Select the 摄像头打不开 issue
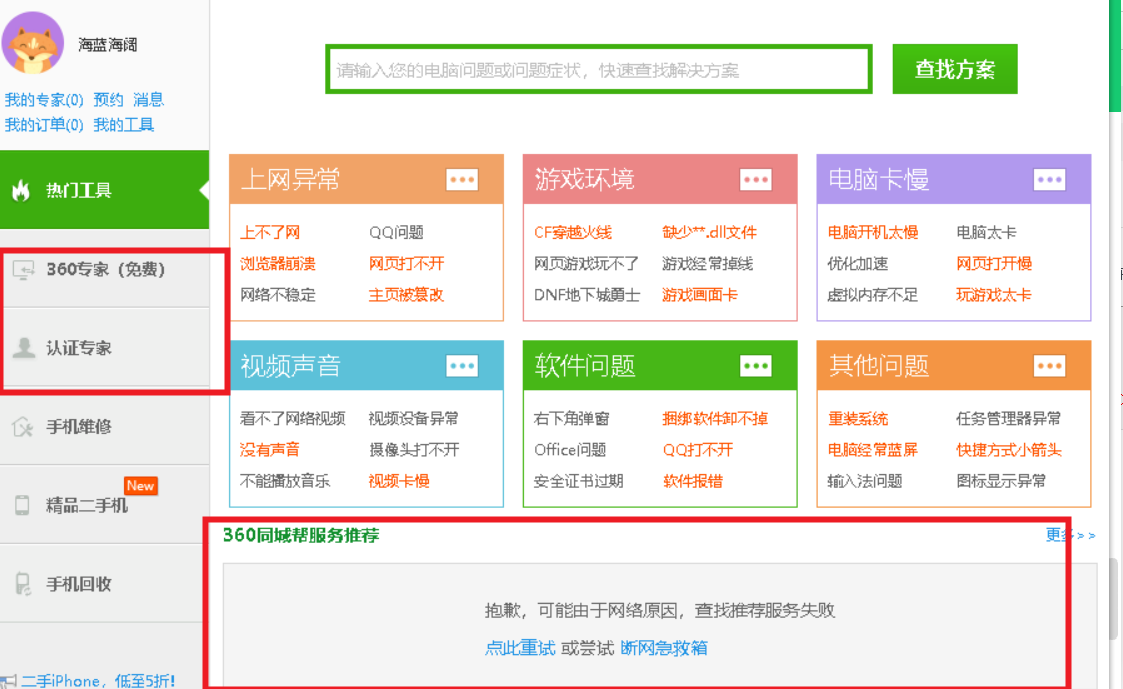Image resolution: width=1123 pixels, height=689 pixels. click(414, 450)
